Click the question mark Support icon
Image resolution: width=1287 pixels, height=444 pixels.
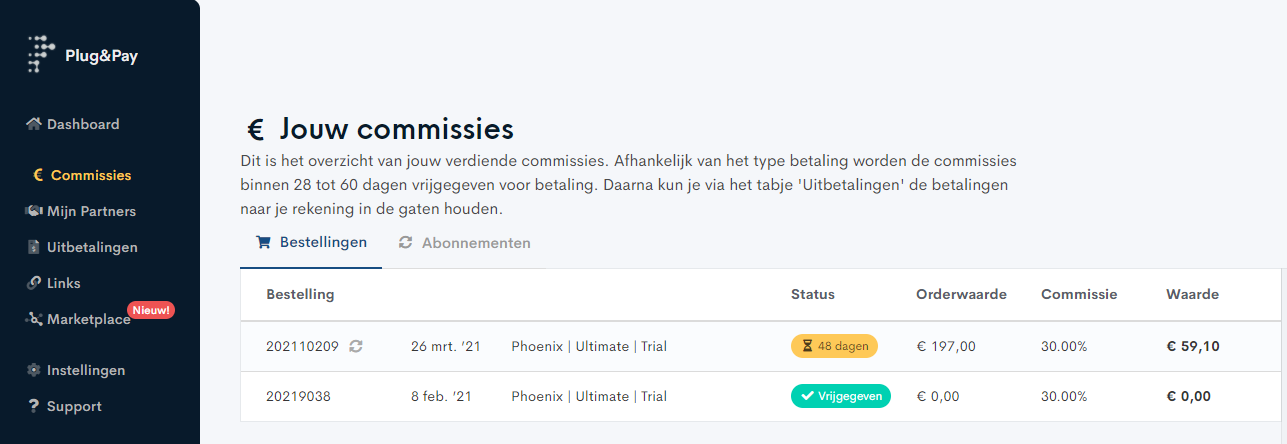tap(34, 406)
